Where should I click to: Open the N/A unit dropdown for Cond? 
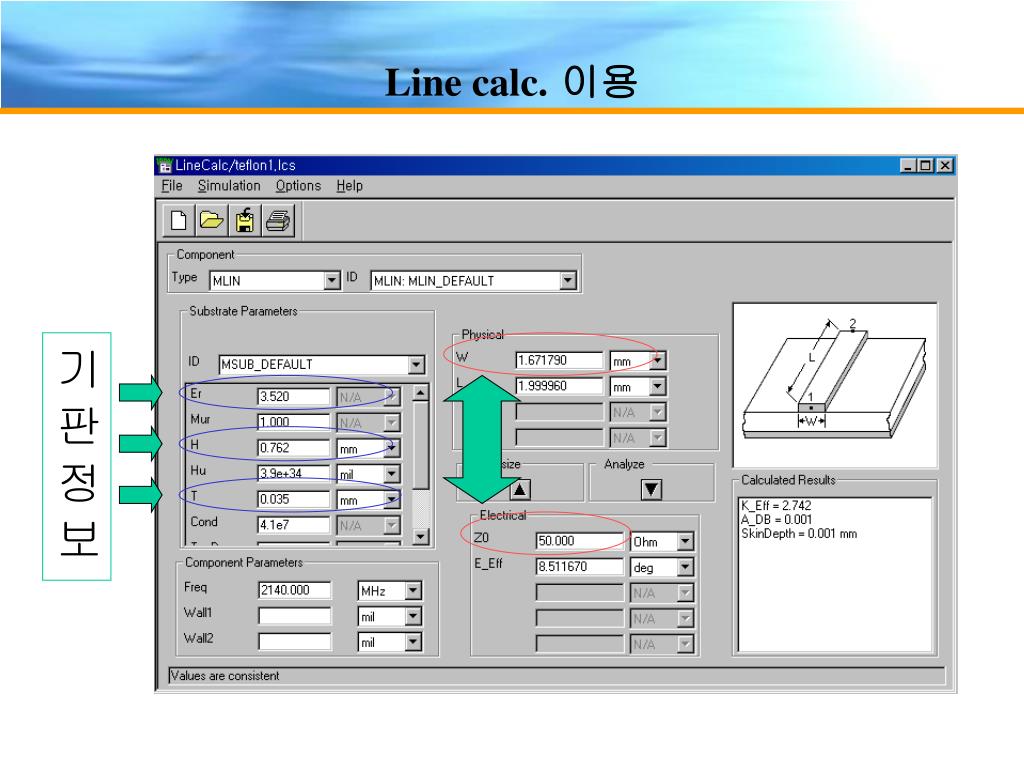click(391, 526)
